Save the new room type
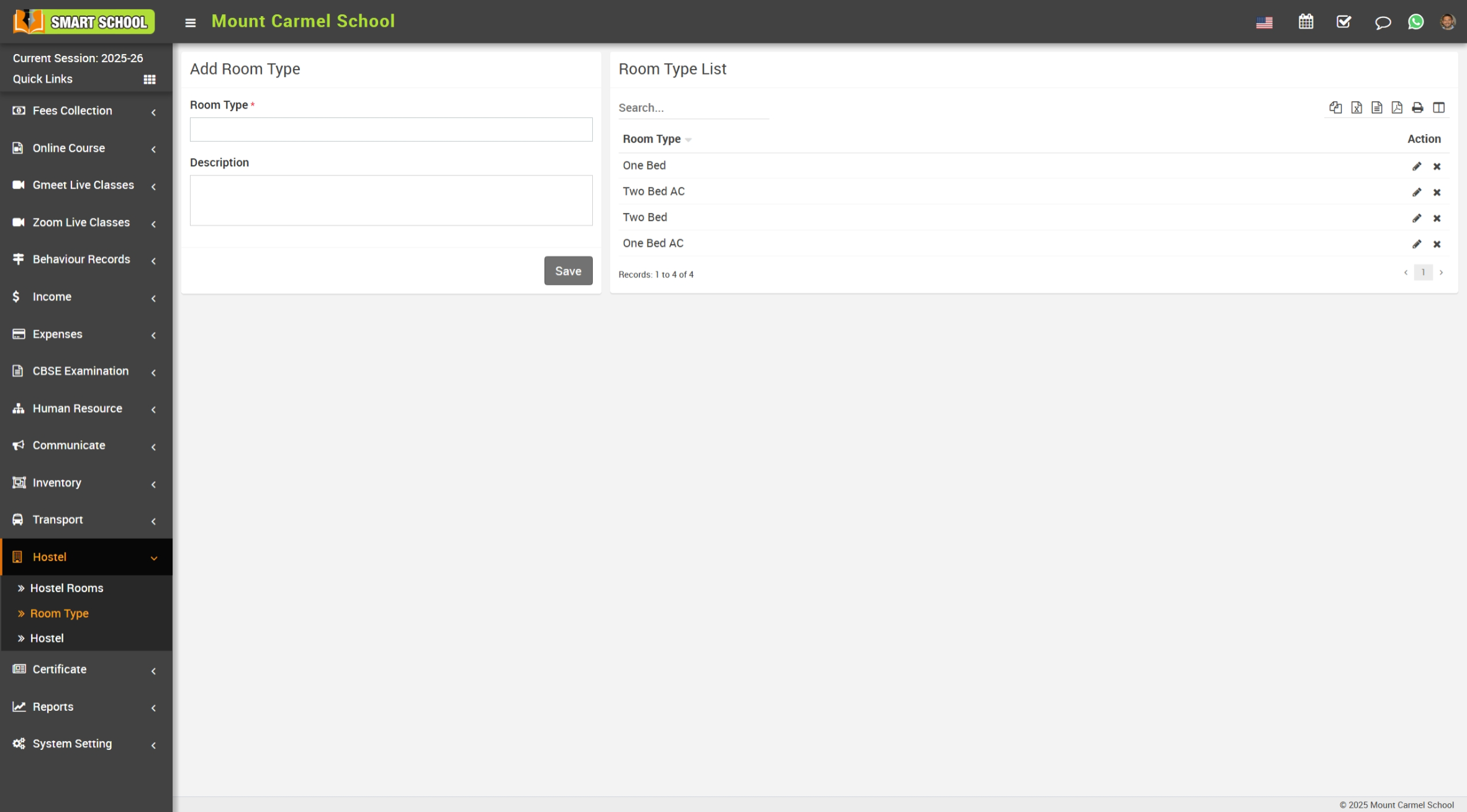Viewport: 1467px width, 812px height. tap(568, 271)
